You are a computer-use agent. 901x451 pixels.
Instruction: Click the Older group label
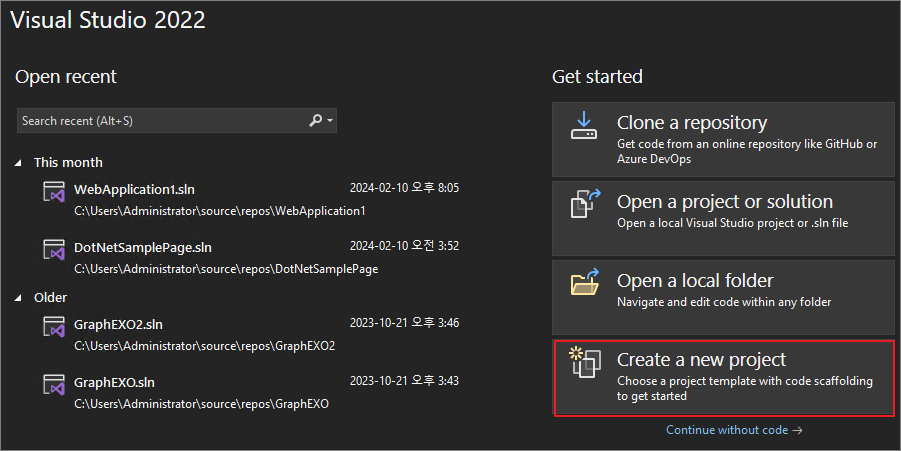coord(50,298)
